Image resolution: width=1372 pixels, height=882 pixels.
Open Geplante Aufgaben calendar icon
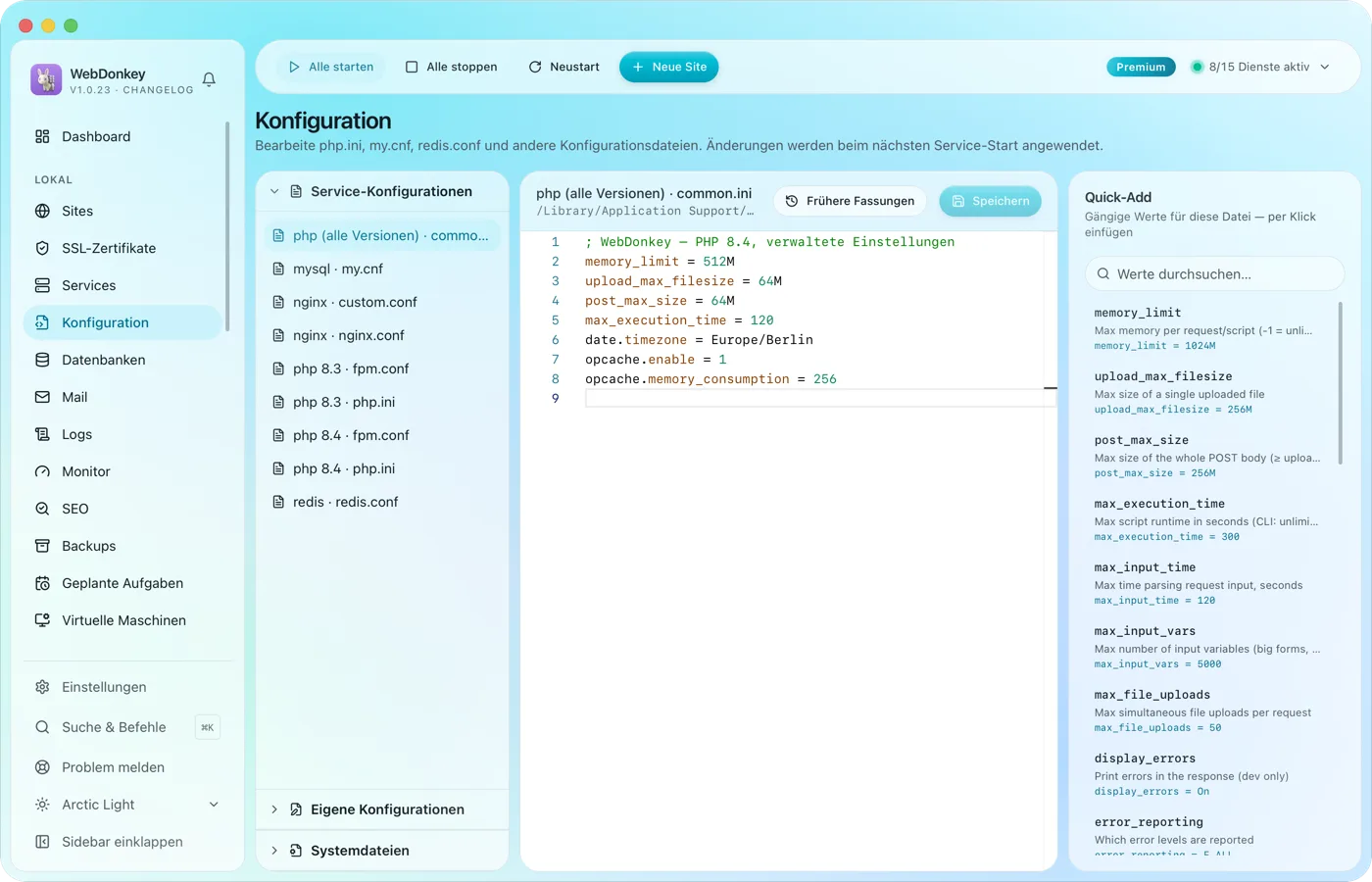point(42,583)
